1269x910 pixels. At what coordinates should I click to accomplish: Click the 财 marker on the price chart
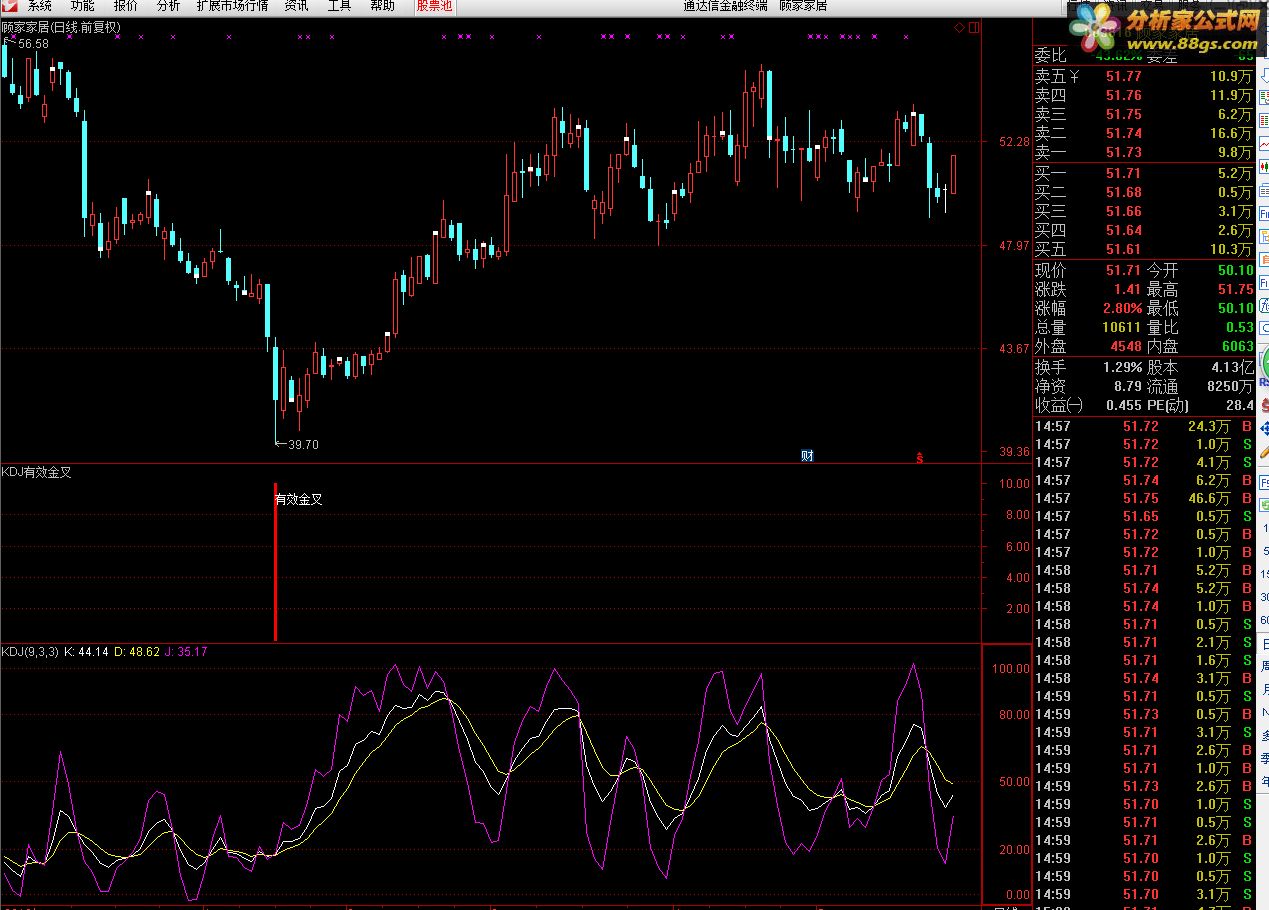808,456
